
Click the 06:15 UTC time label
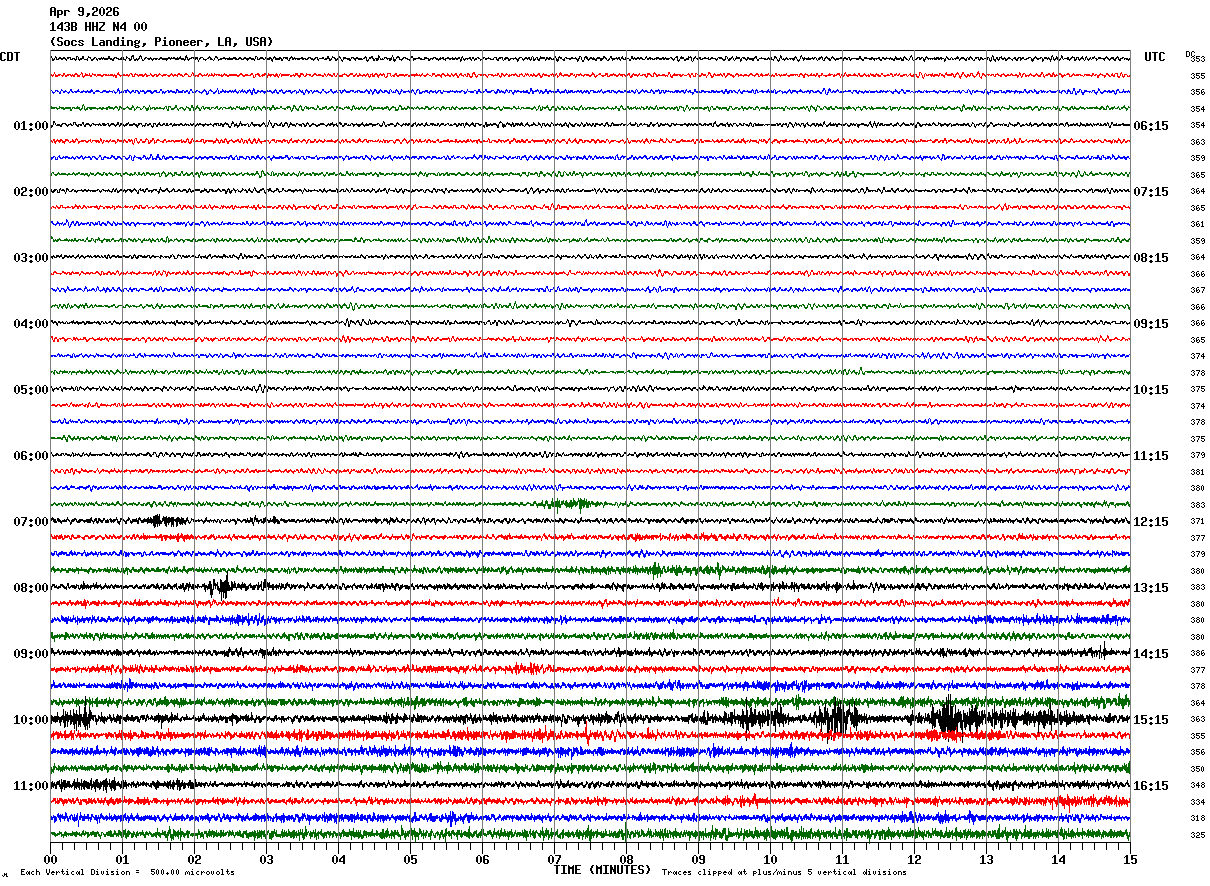pos(1151,126)
